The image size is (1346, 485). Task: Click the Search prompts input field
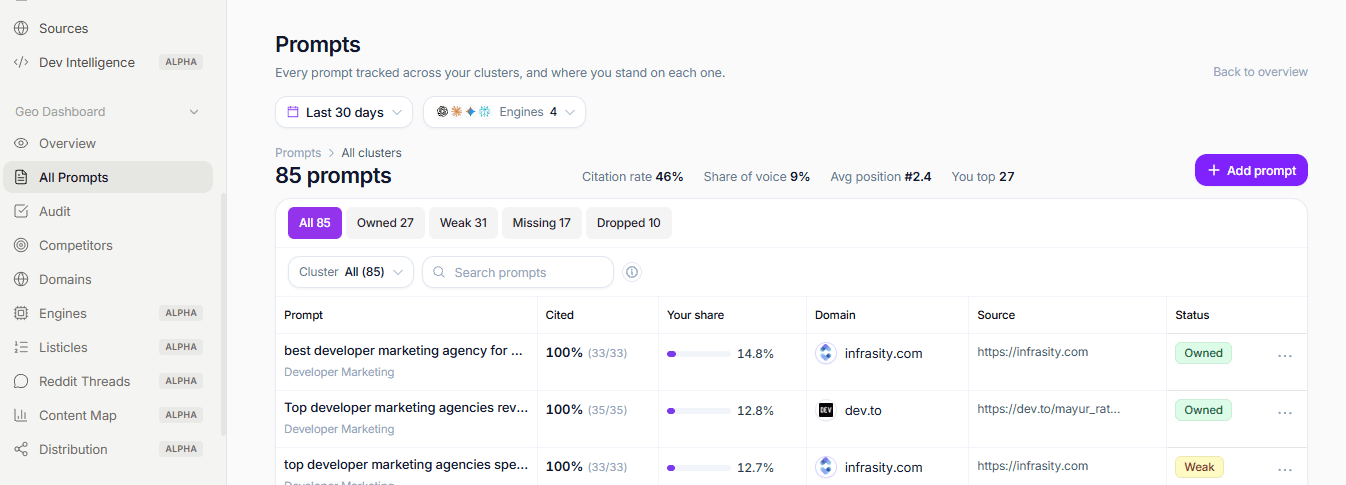coord(518,272)
